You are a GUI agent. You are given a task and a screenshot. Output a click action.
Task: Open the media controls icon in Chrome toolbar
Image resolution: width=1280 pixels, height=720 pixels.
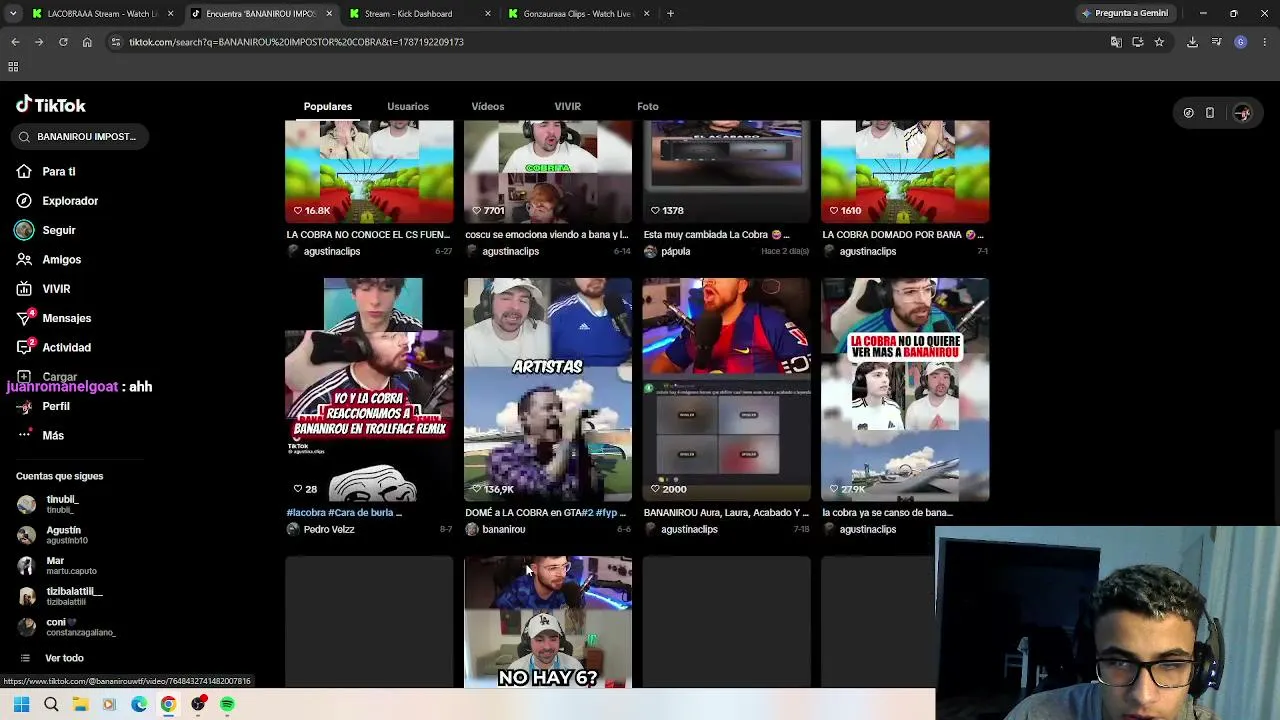tap(1216, 42)
